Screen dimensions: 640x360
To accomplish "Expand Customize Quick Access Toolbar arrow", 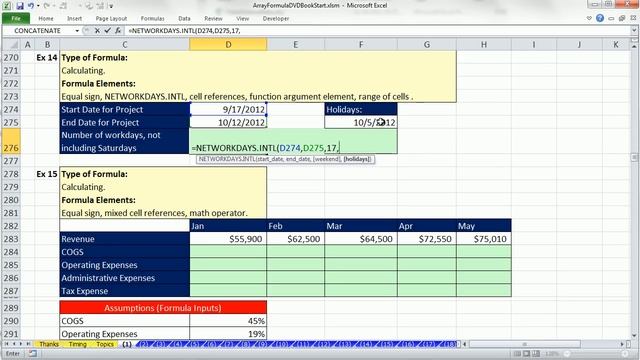I will [x=111, y=6].
